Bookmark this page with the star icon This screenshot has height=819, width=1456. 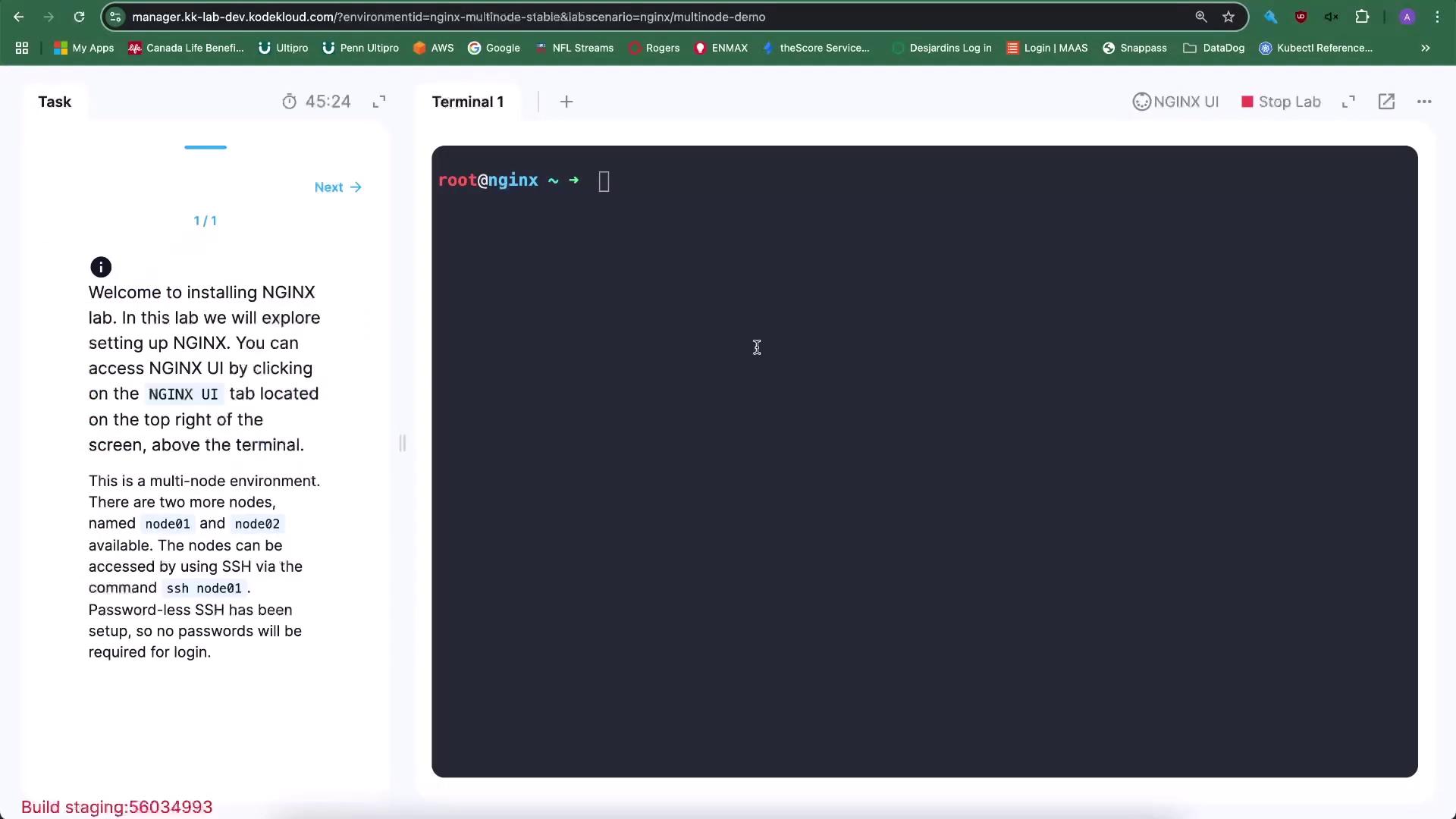[1228, 17]
